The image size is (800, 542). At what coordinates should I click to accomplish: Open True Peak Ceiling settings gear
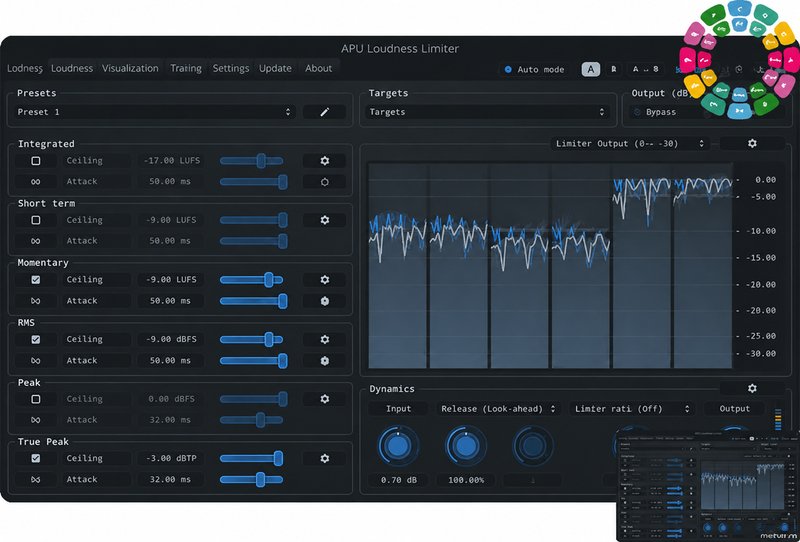coord(324,458)
